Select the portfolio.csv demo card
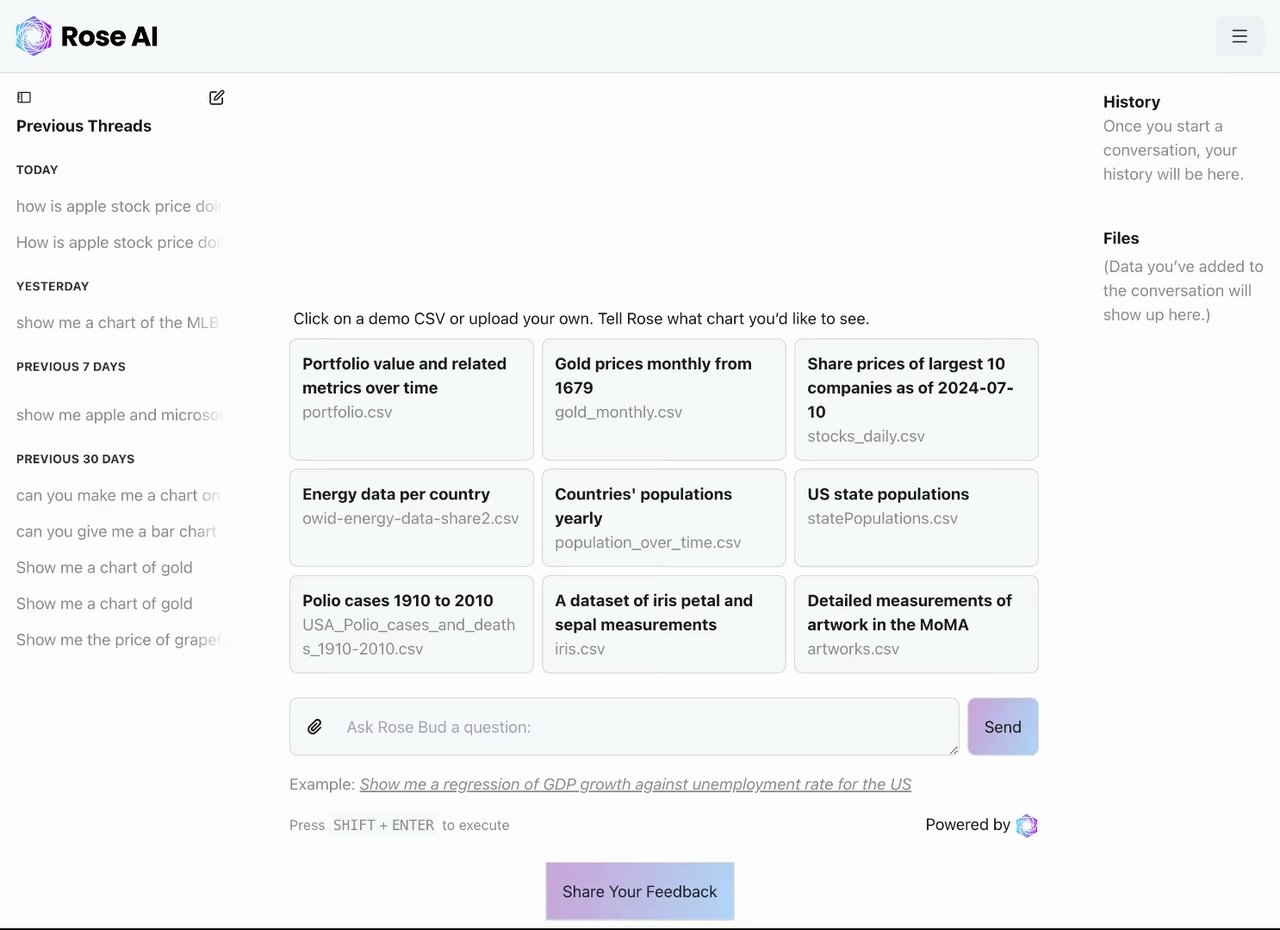Viewport: 1280px width, 930px height. 411,399
